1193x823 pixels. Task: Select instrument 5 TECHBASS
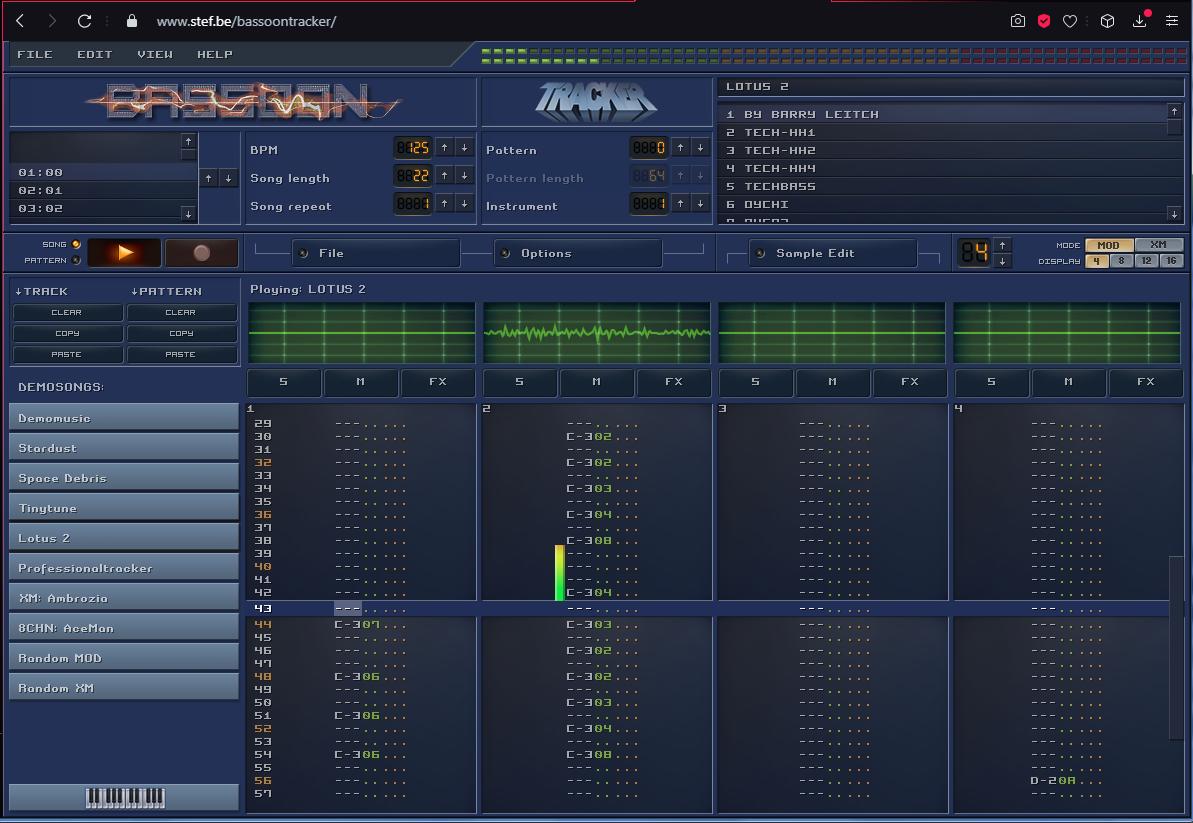(x=942, y=186)
